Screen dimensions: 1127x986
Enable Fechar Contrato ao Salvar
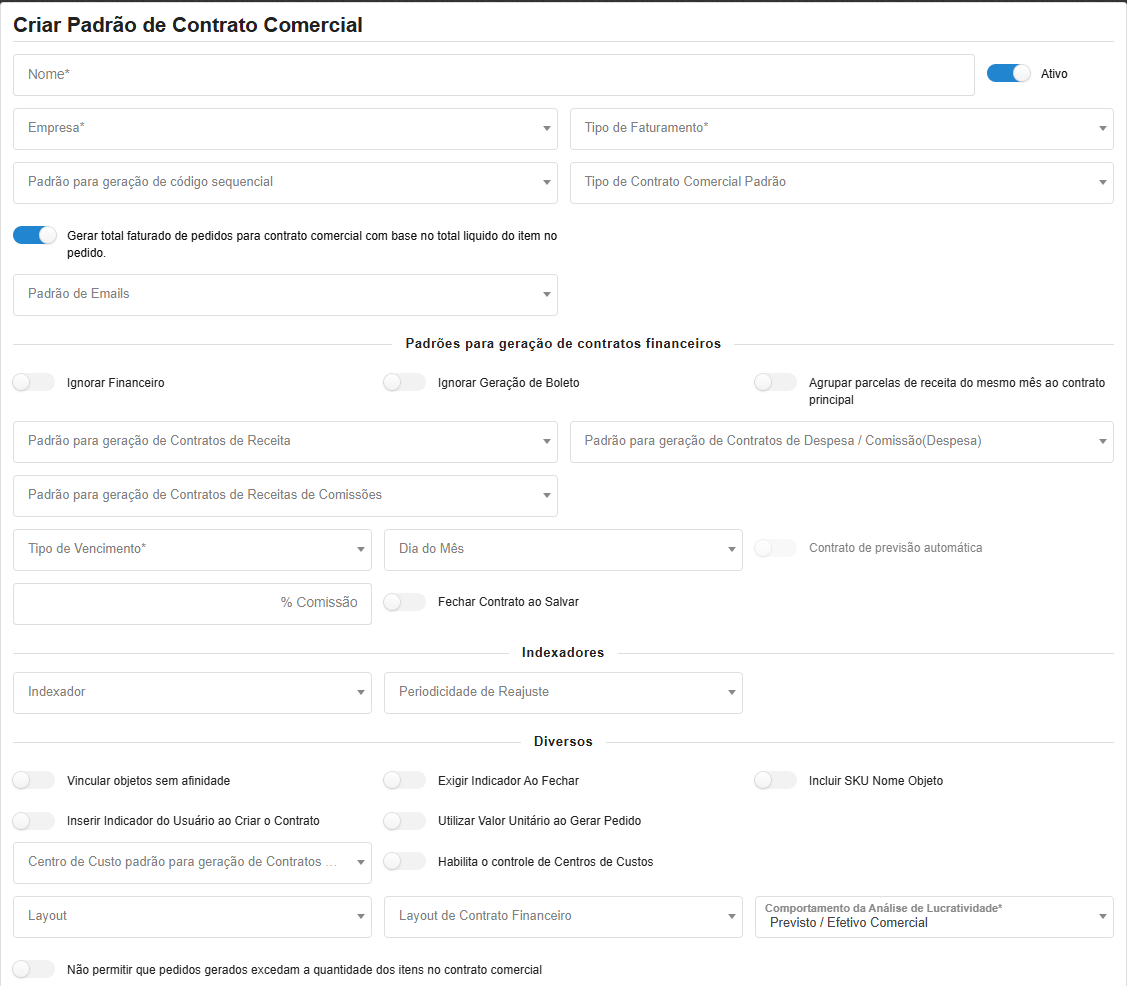405,602
